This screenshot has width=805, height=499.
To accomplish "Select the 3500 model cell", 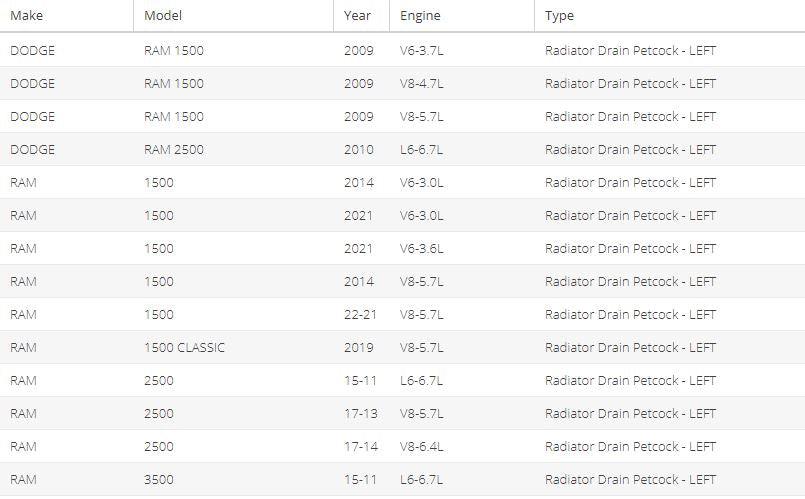I will pos(159,479).
